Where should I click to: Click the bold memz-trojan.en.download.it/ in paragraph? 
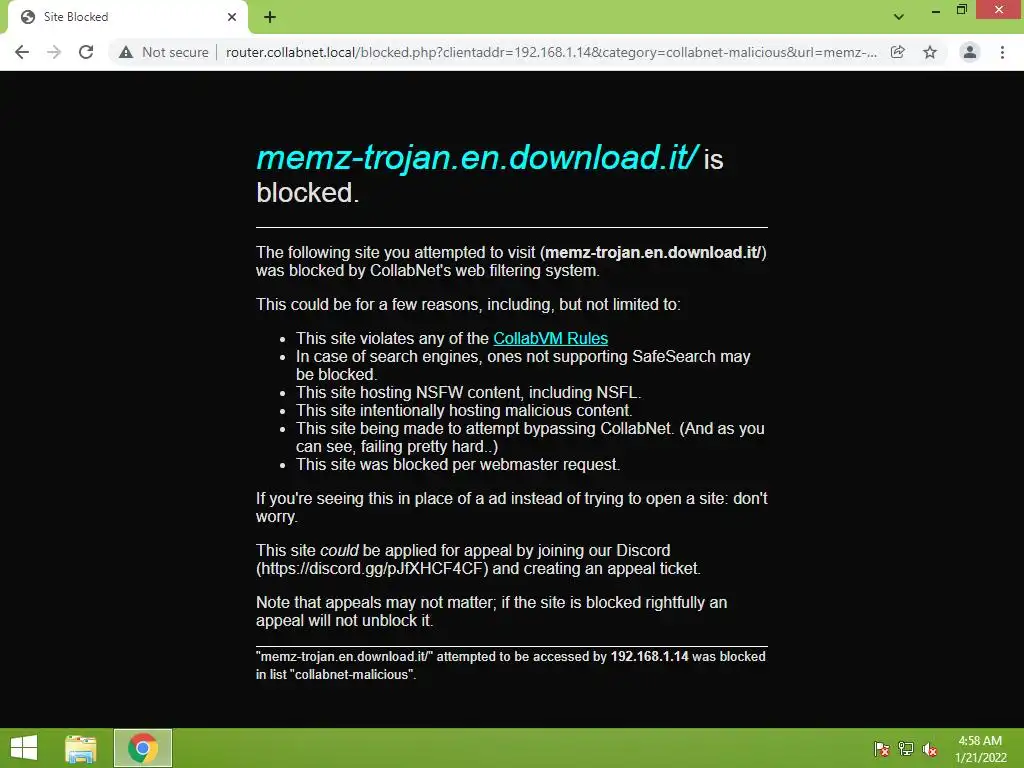[653, 253]
